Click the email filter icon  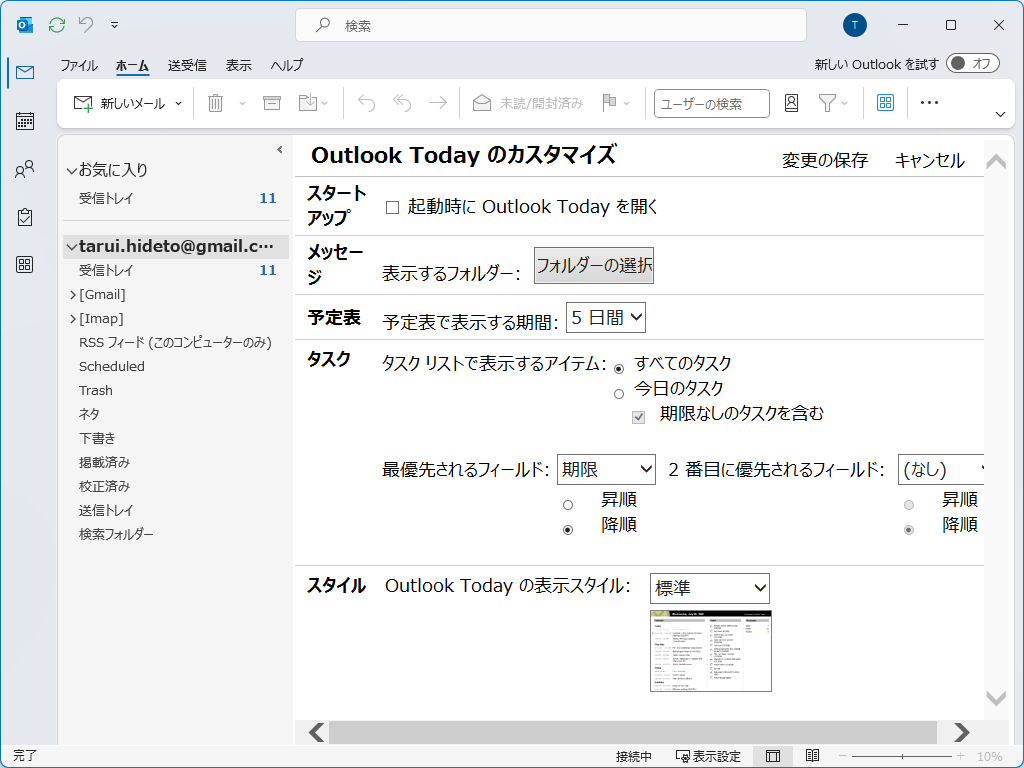(x=828, y=102)
